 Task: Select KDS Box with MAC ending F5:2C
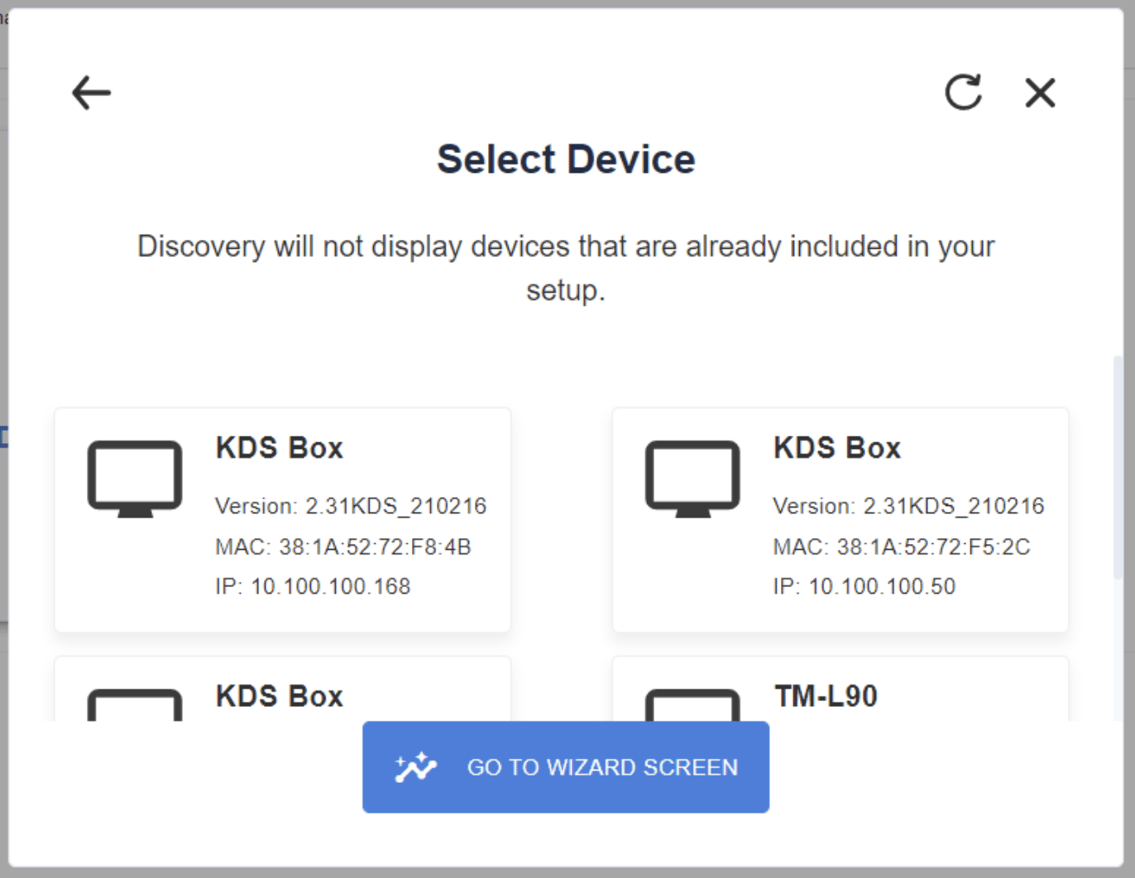(x=840, y=520)
